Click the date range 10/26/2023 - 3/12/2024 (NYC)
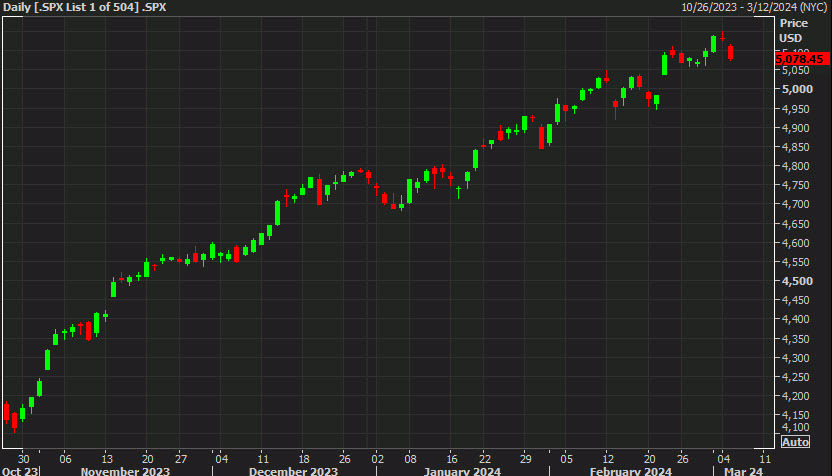 (754, 7)
